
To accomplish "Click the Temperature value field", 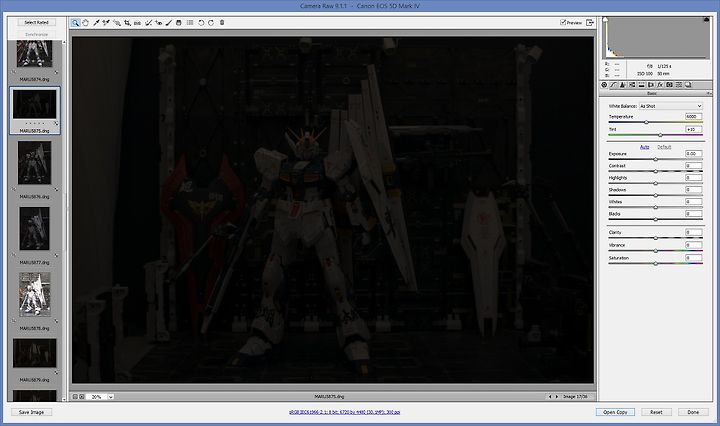I will pos(693,117).
